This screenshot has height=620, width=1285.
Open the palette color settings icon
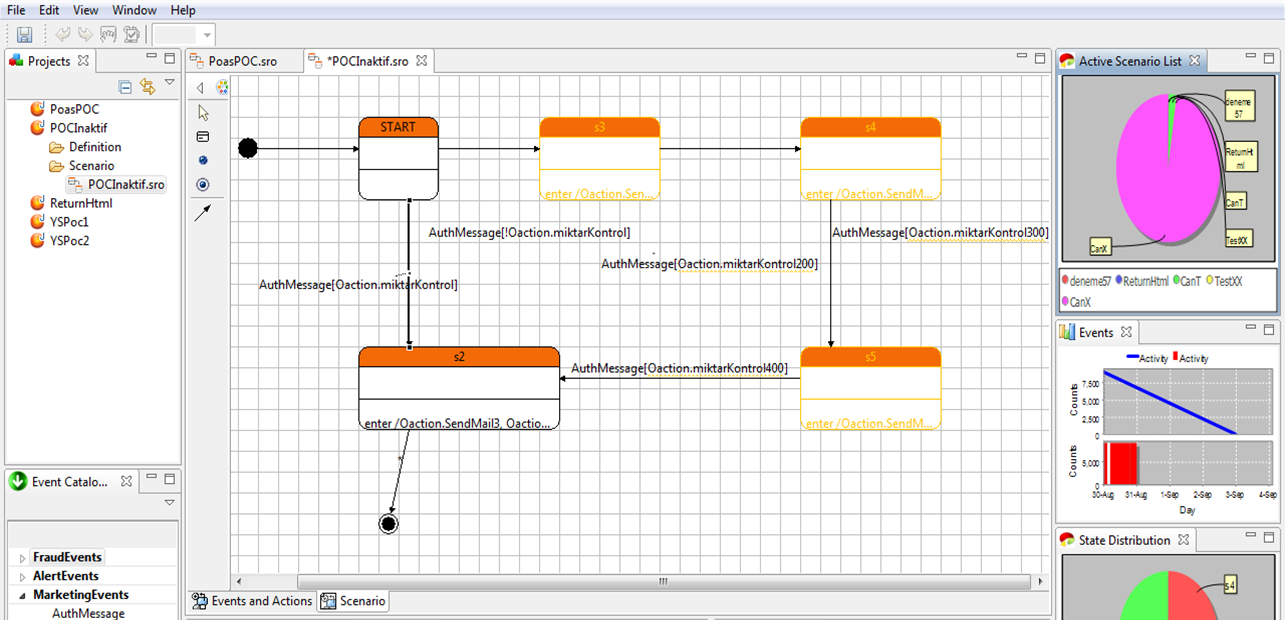pos(222,87)
